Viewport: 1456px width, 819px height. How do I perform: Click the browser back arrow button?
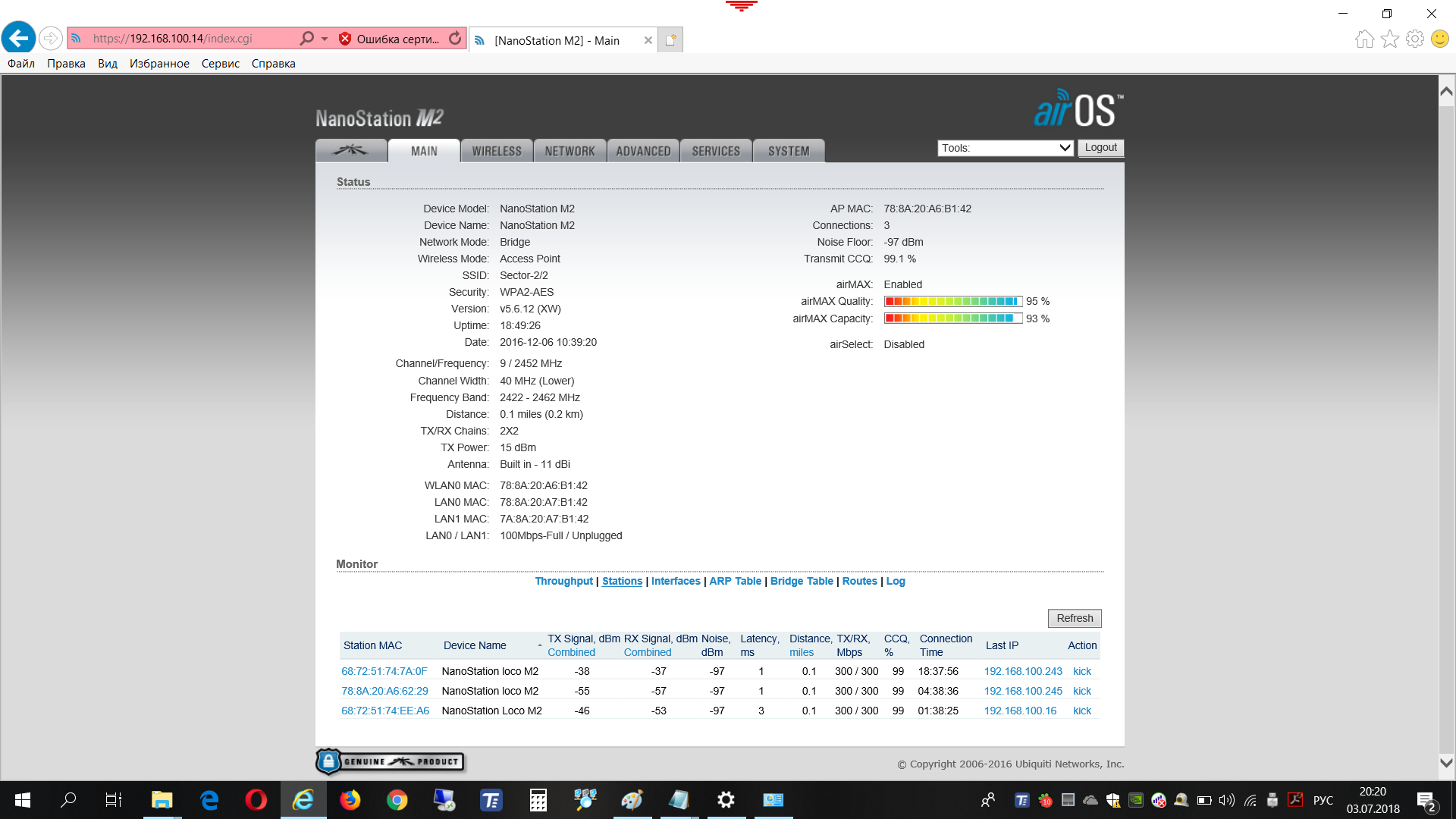click(x=19, y=38)
